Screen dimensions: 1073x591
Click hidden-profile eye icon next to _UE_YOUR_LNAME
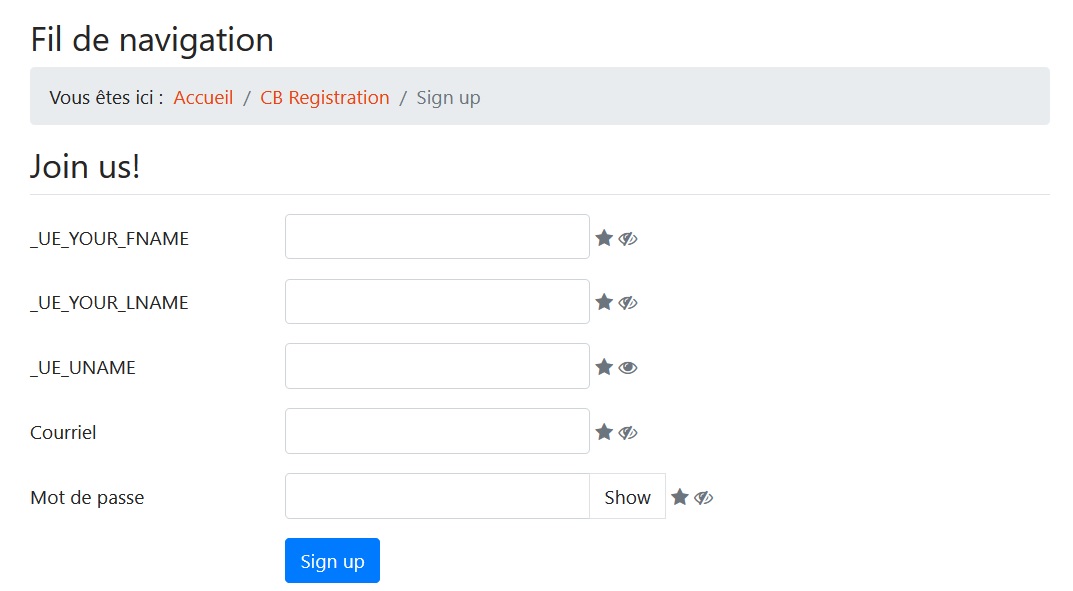[628, 303]
